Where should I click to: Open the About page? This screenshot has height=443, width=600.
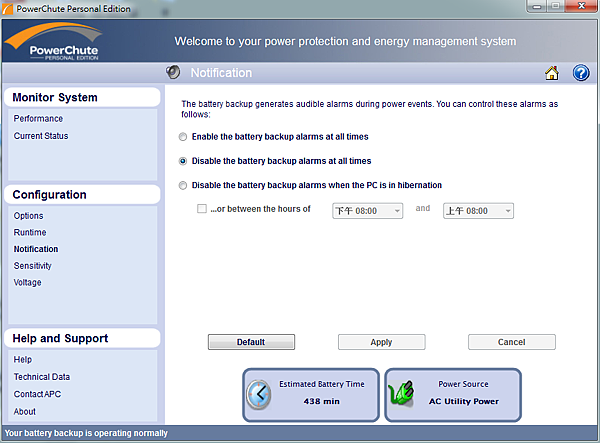tap(24, 412)
